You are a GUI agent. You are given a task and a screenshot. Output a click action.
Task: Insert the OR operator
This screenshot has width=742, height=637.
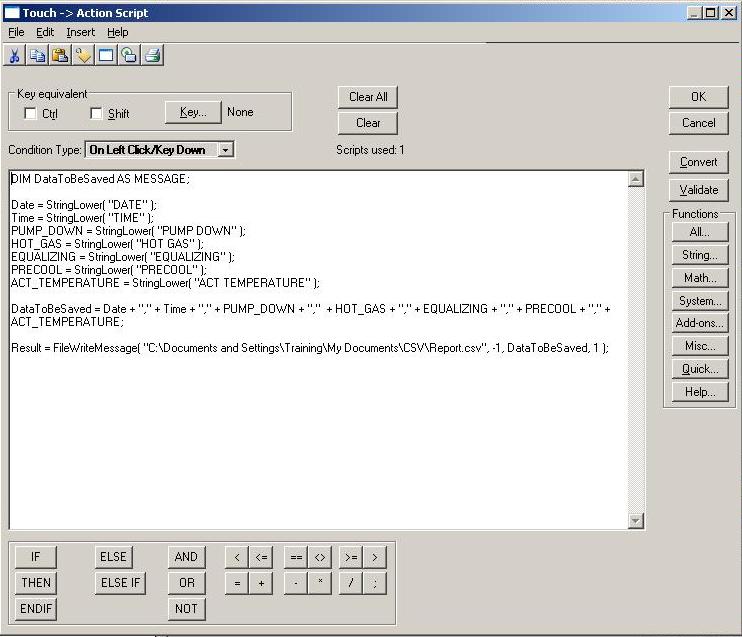point(186,583)
